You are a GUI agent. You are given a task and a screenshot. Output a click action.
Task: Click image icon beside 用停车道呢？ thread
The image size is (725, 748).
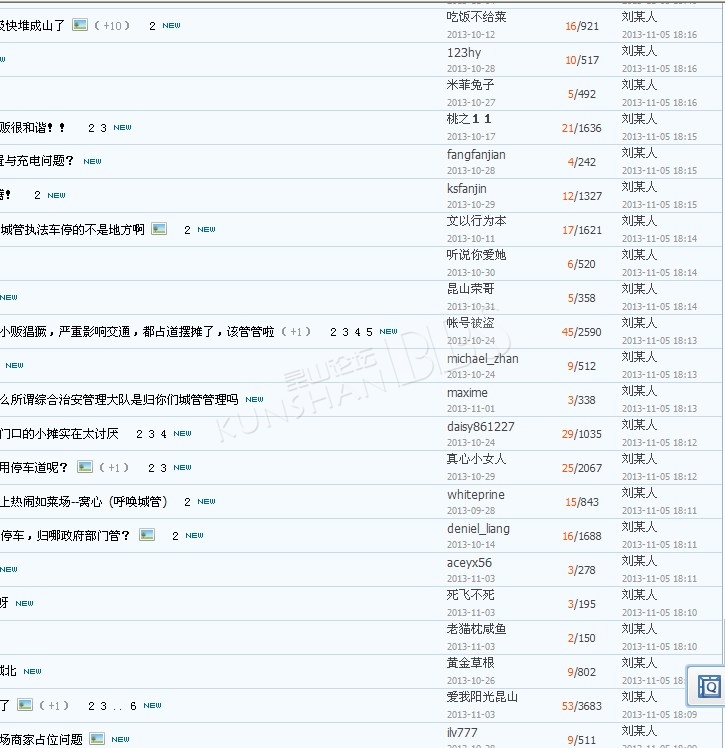85,467
